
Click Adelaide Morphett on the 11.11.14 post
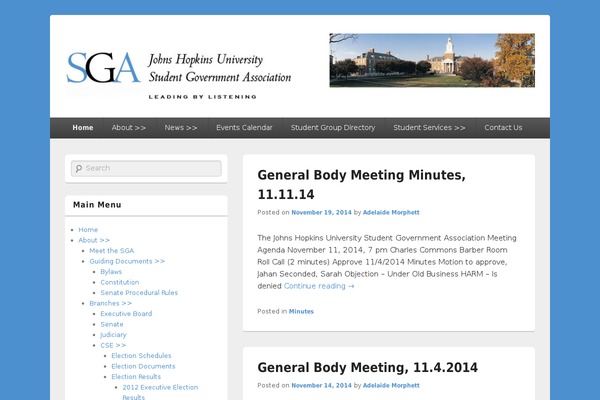pyautogui.click(x=391, y=212)
